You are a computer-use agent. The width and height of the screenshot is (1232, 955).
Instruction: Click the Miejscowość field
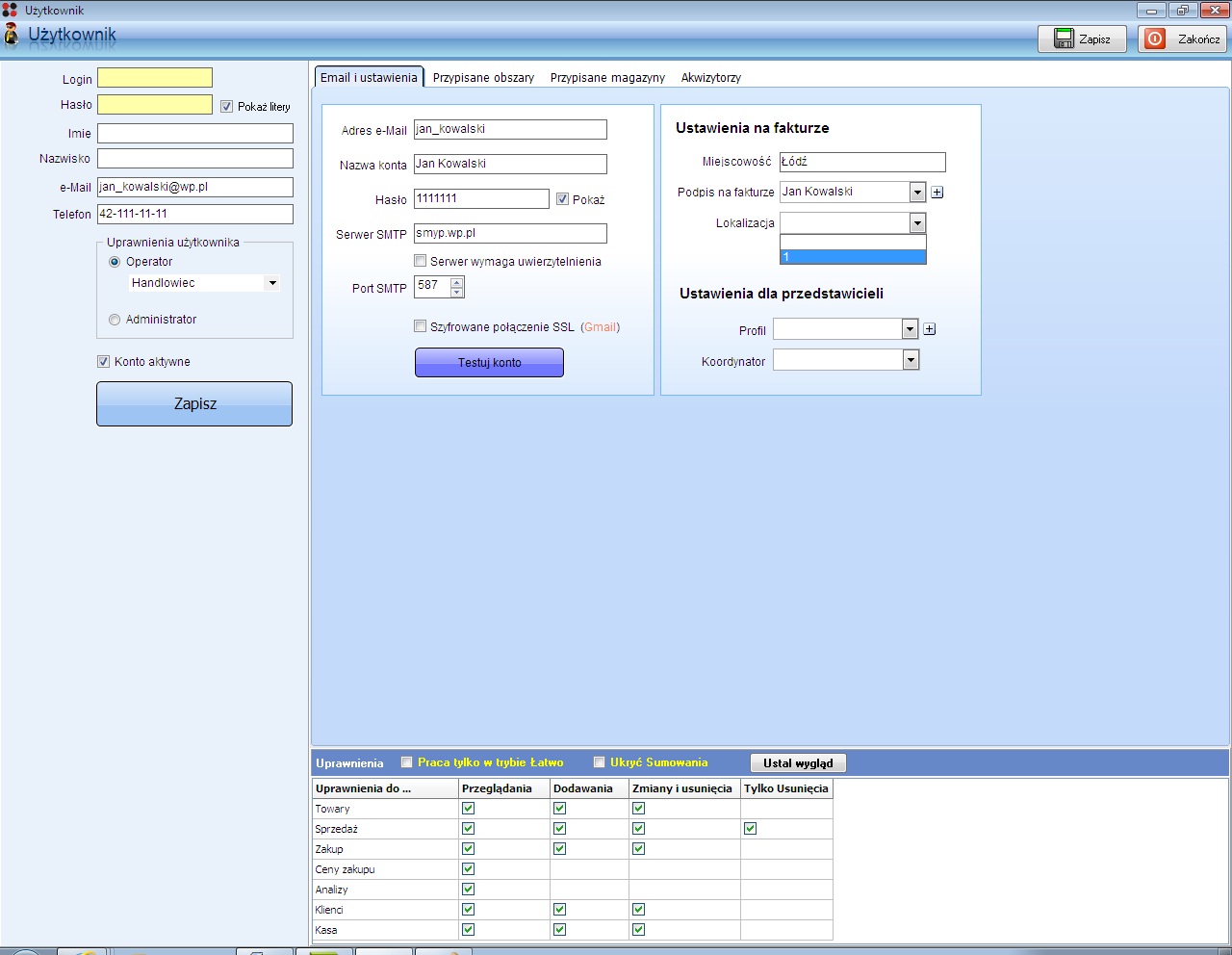862,163
